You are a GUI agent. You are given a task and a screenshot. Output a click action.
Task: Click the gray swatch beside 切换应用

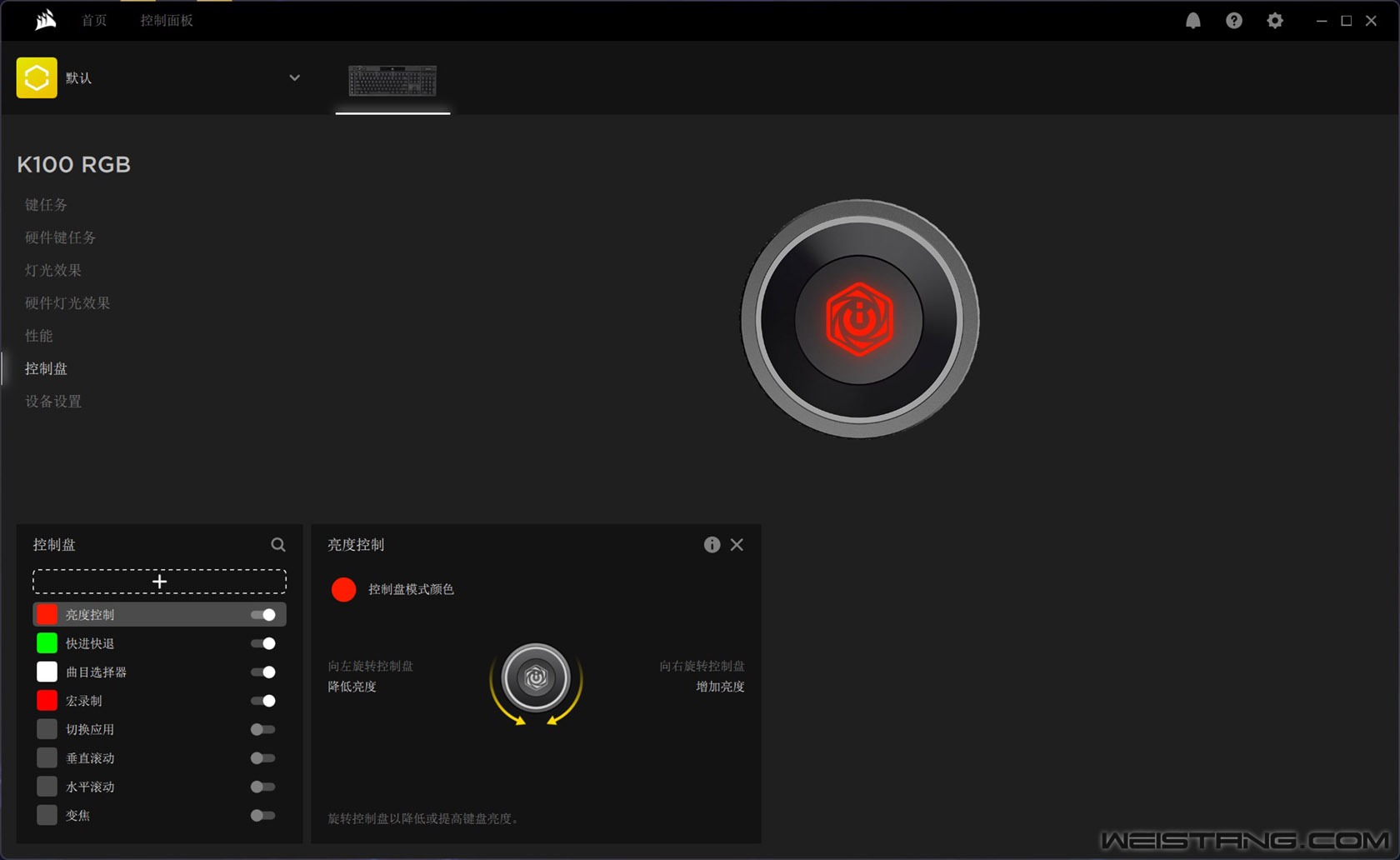pyautogui.click(x=47, y=729)
